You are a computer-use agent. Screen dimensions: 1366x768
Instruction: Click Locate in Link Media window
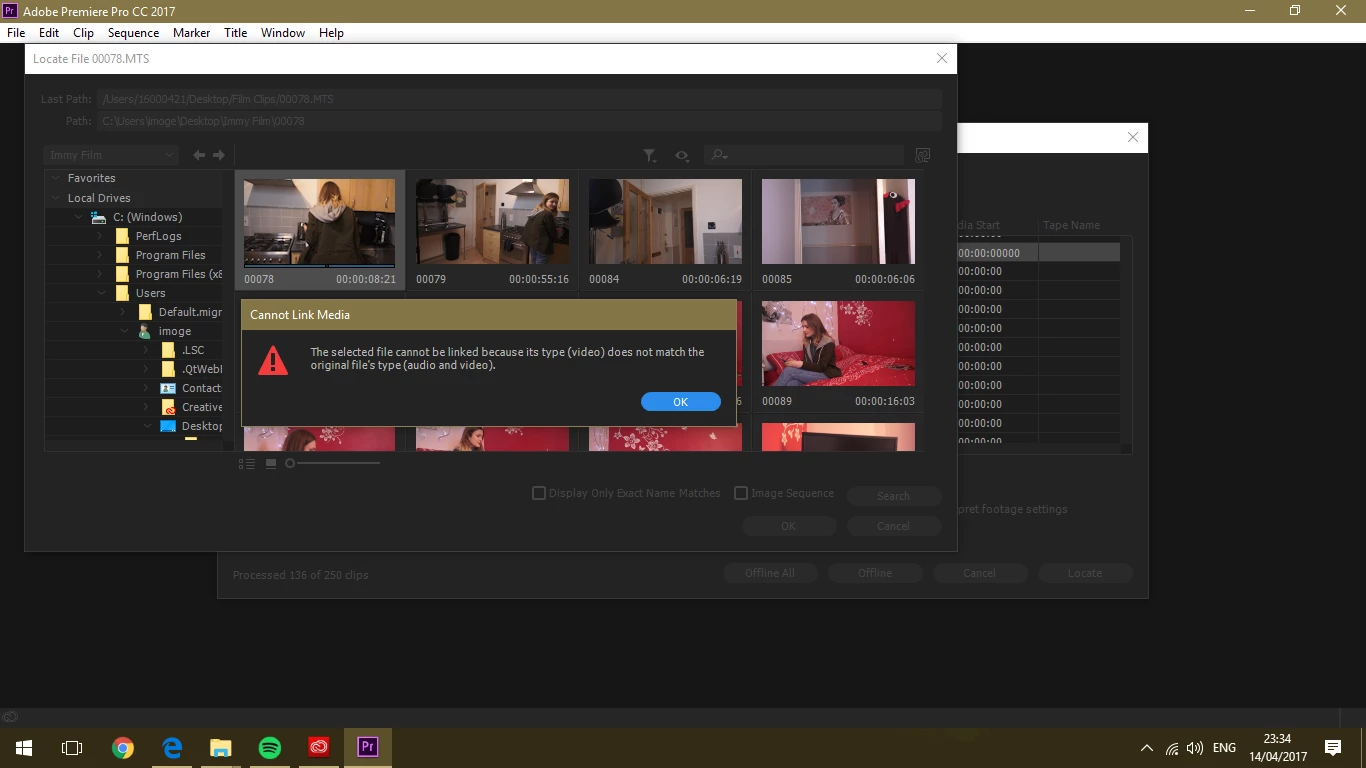coord(1085,573)
